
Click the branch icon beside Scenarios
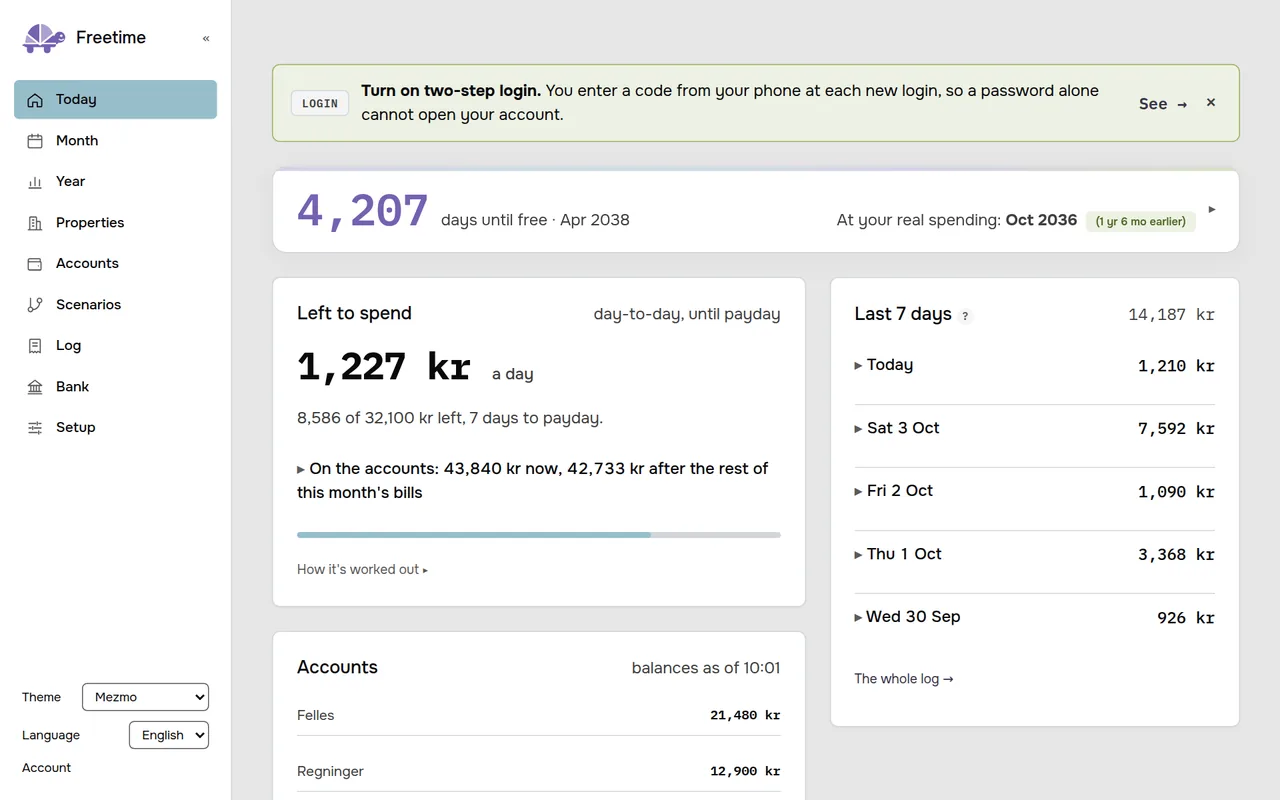35,305
